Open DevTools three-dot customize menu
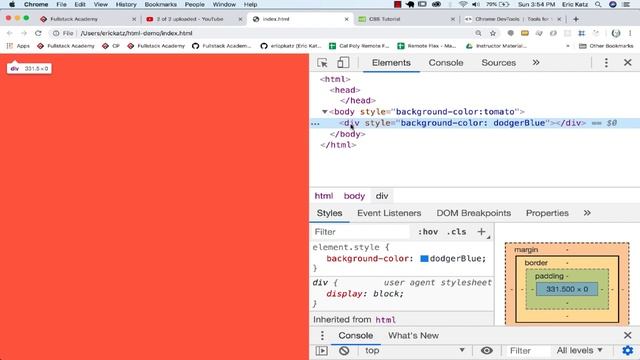 [606, 62]
